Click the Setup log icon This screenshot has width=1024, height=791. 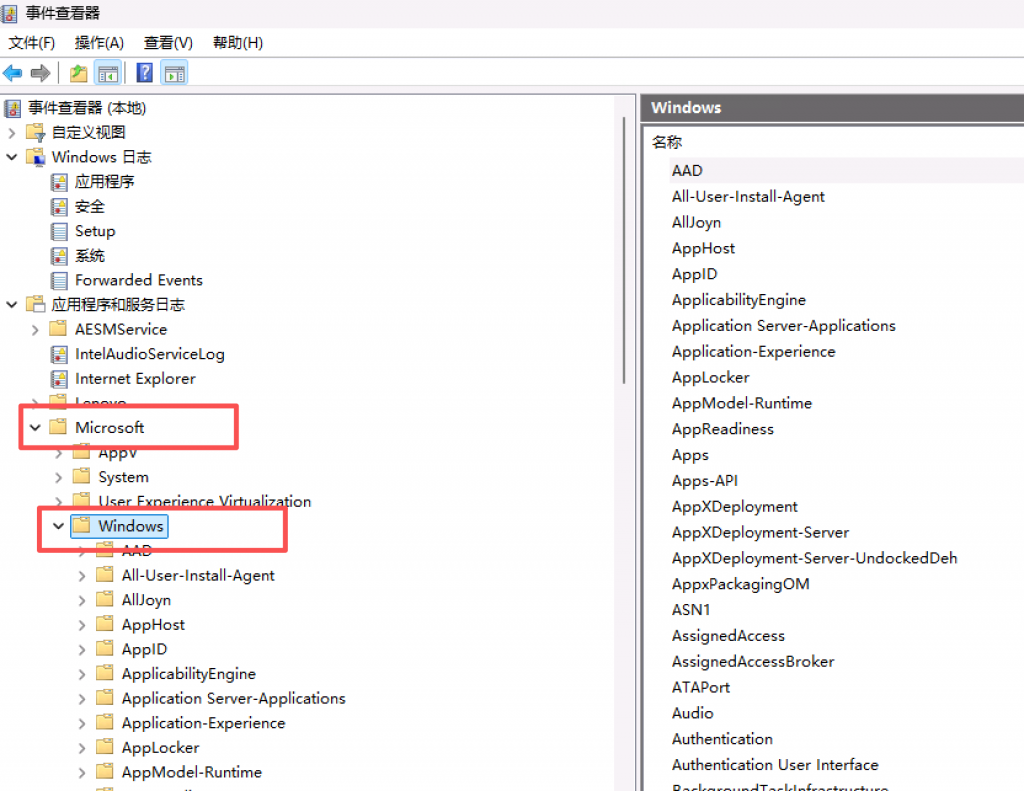click(60, 231)
